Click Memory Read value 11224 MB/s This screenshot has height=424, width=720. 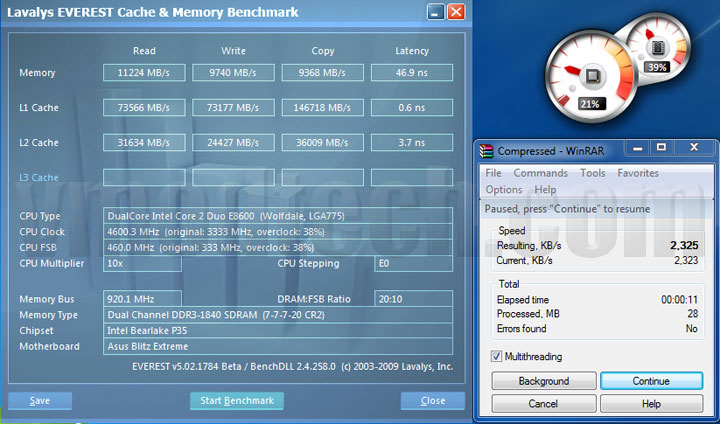pos(144,73)
